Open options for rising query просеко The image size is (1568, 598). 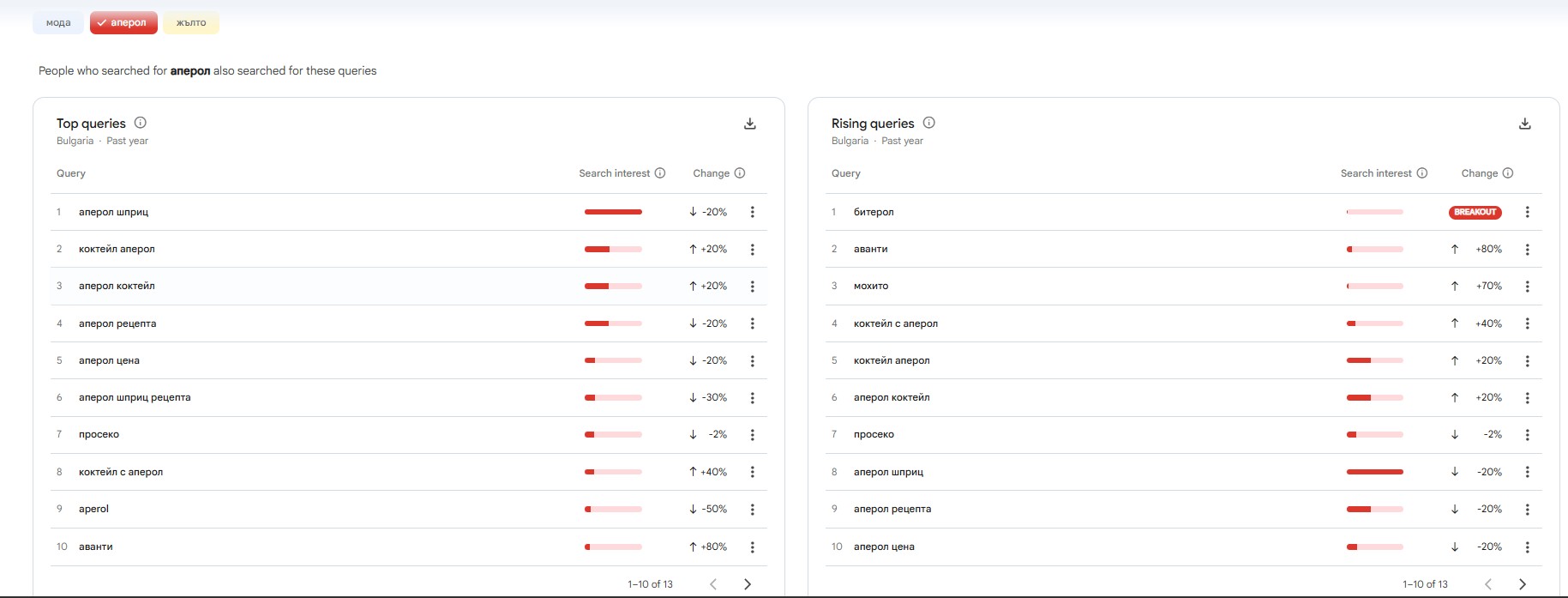[x=1528, y=435]
